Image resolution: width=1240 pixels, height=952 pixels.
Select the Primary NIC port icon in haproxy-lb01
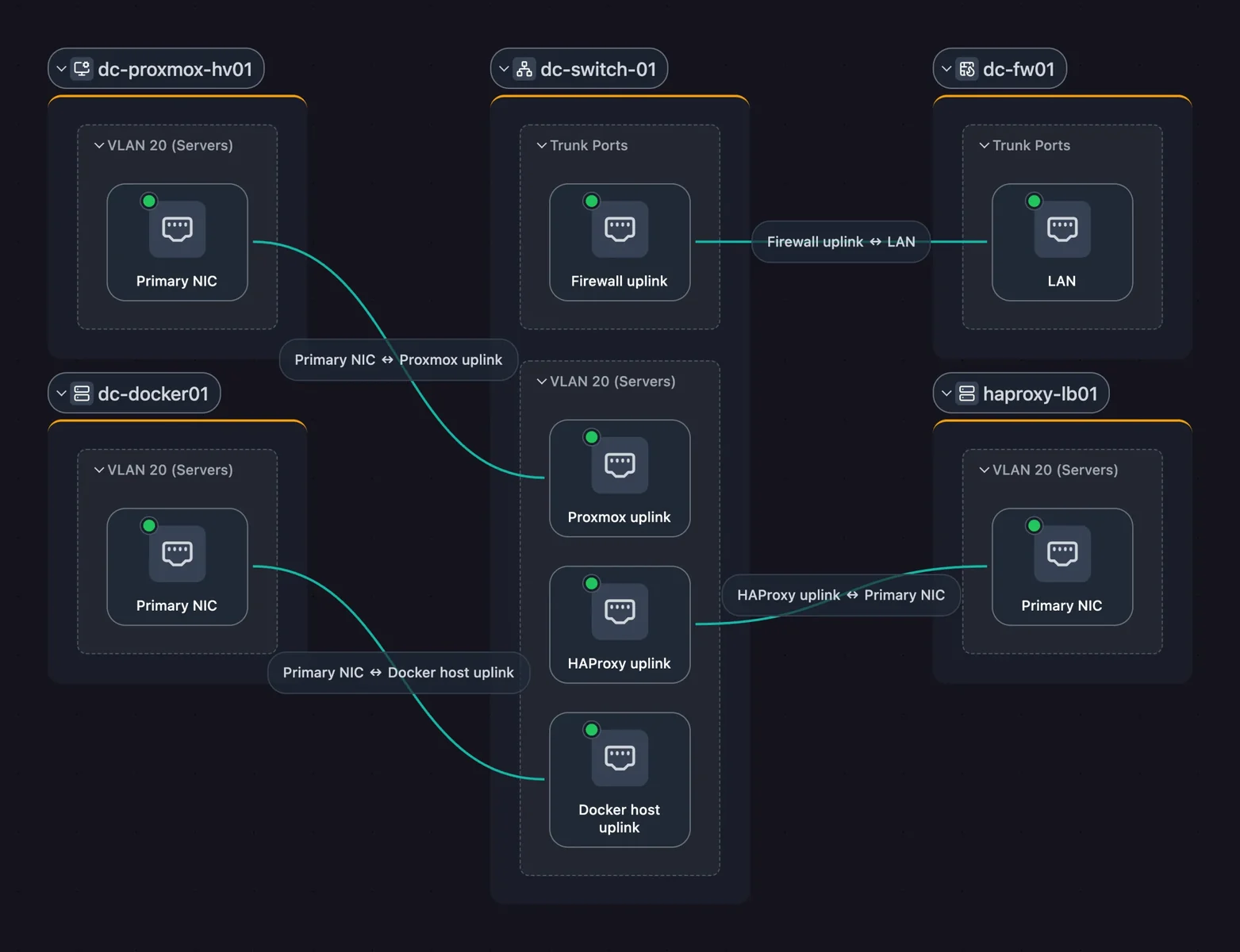[1062, 554]
